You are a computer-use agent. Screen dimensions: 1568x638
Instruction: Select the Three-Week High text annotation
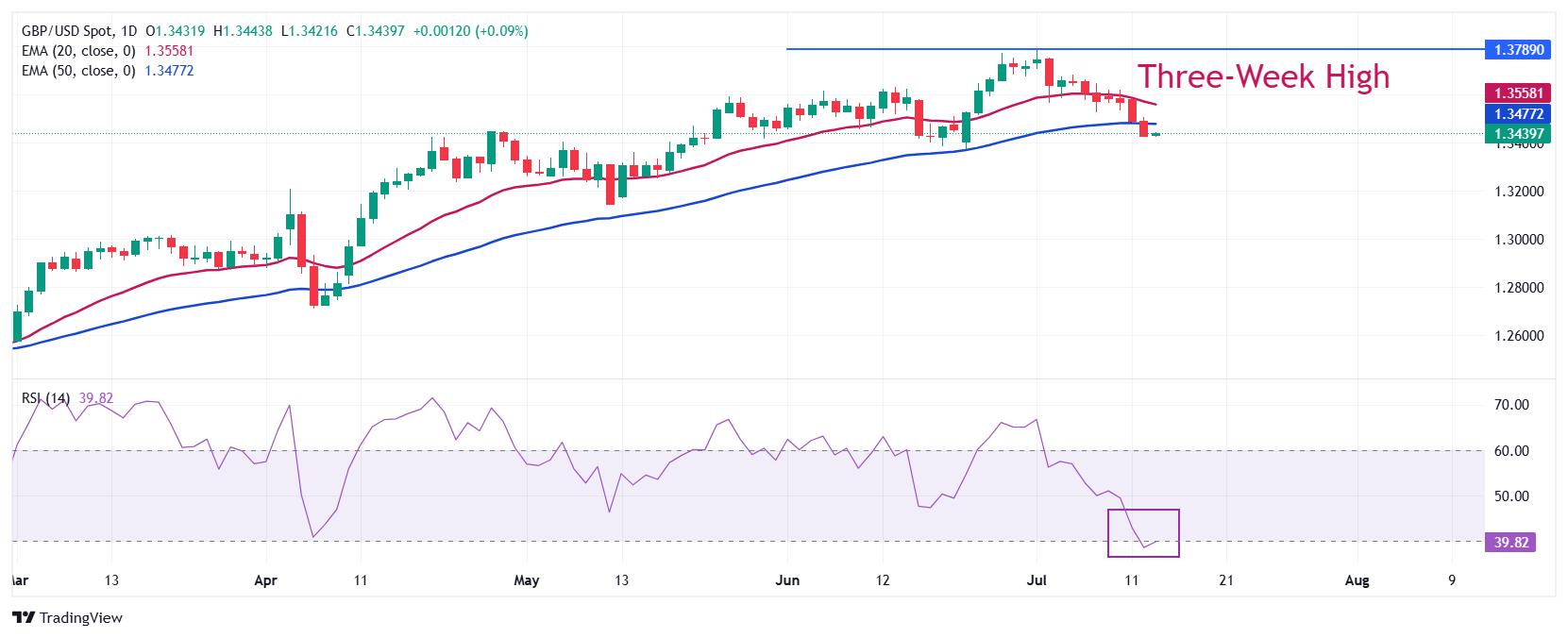coord(1263,76)
